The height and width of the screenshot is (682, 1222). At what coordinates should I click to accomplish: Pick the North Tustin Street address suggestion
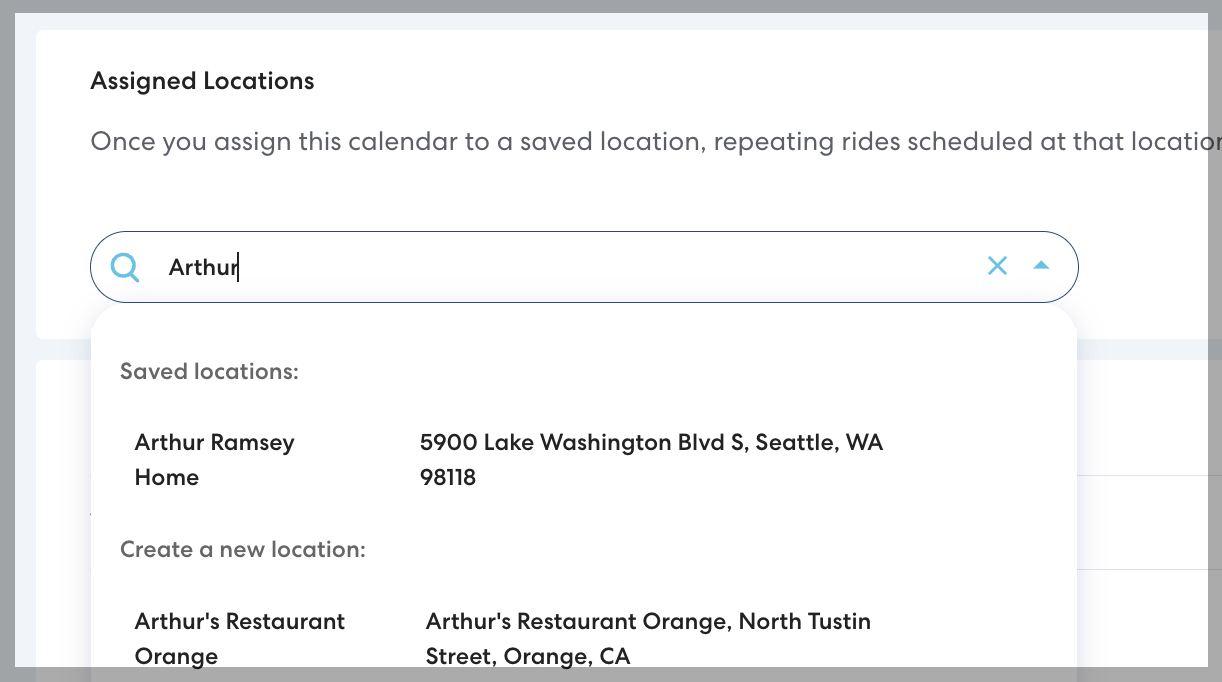pyautogui.click(x=648, y=621)
